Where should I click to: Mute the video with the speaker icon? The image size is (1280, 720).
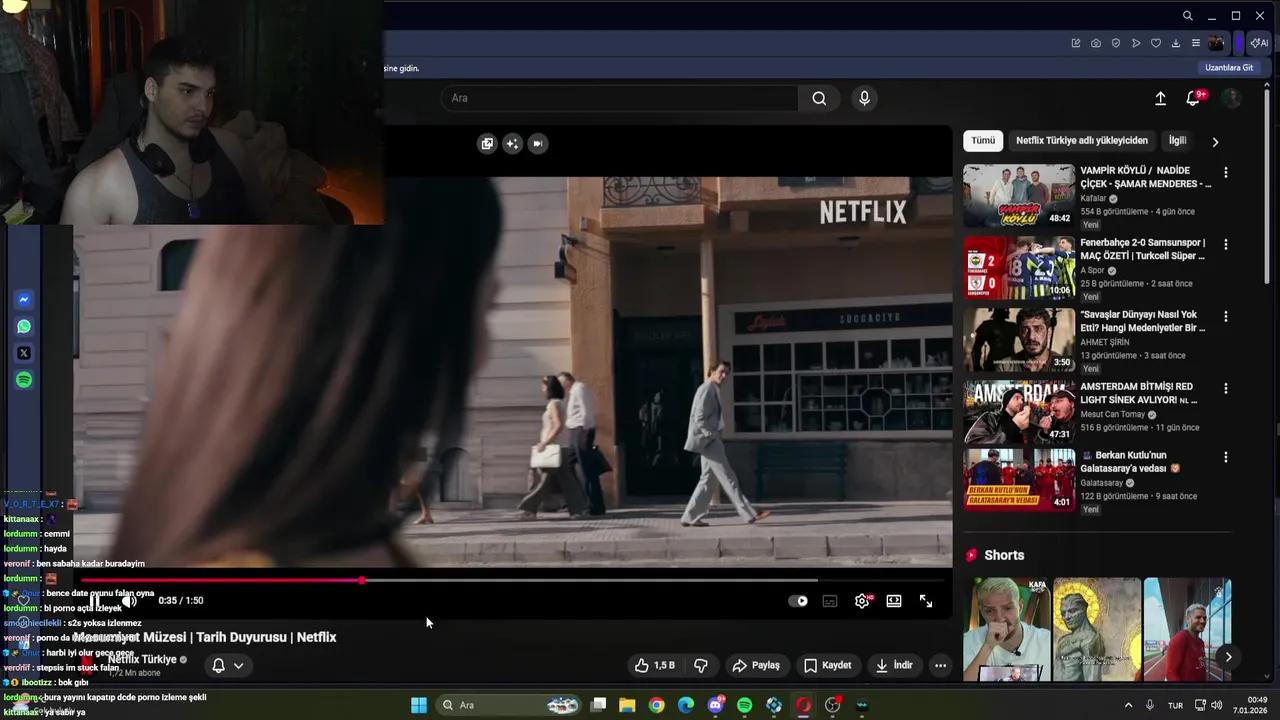click(129, 601)
